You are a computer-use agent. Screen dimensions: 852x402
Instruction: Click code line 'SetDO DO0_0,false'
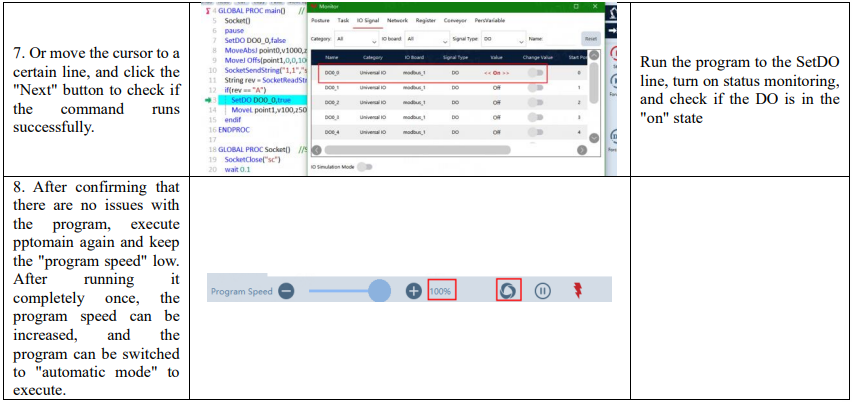[255, 41]
